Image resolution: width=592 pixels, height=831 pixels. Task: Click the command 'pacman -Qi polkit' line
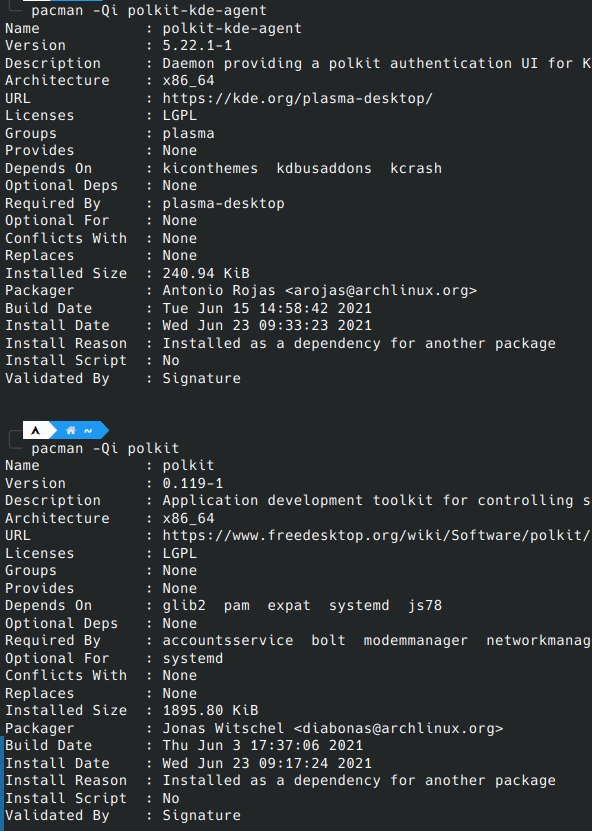[x=105, y=448]
